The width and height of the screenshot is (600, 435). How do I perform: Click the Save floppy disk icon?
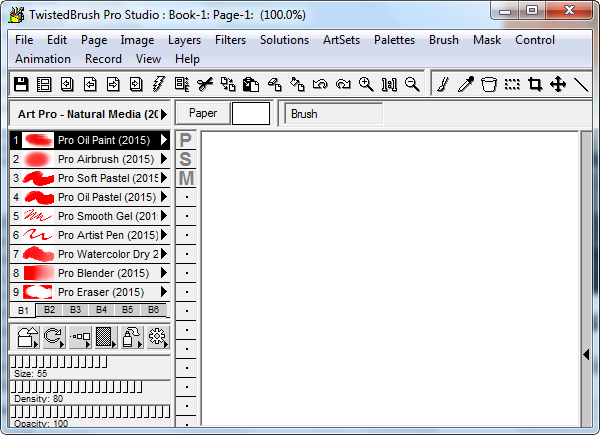point(21,84)
